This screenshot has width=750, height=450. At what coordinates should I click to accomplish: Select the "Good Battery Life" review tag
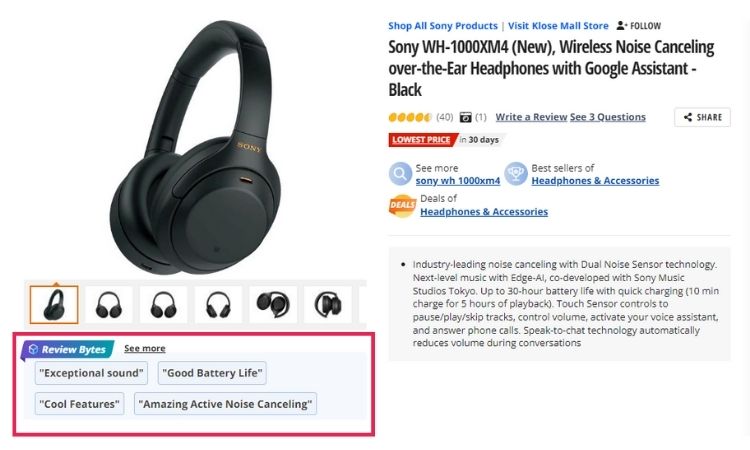(x=212, y=373)
